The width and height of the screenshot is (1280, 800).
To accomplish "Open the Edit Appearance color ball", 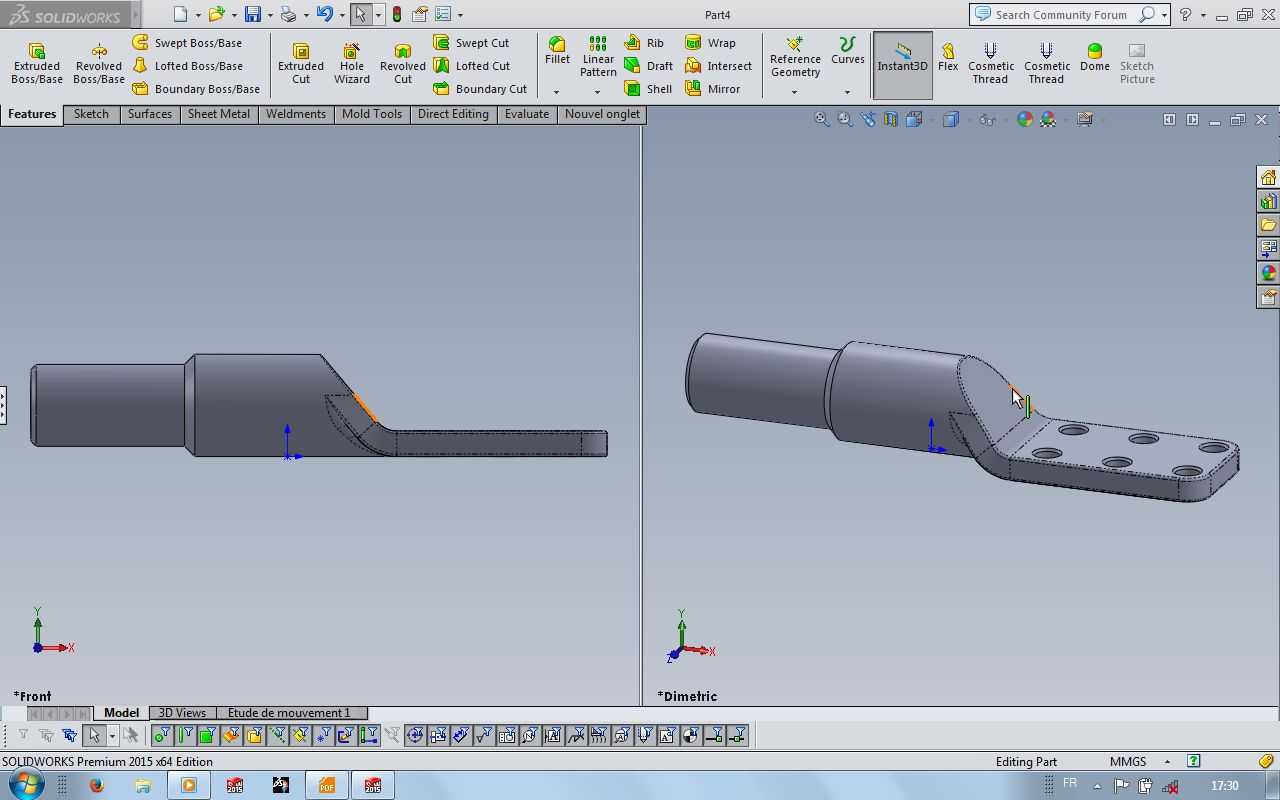I will pyautogui.click(x=1025, y=119).
